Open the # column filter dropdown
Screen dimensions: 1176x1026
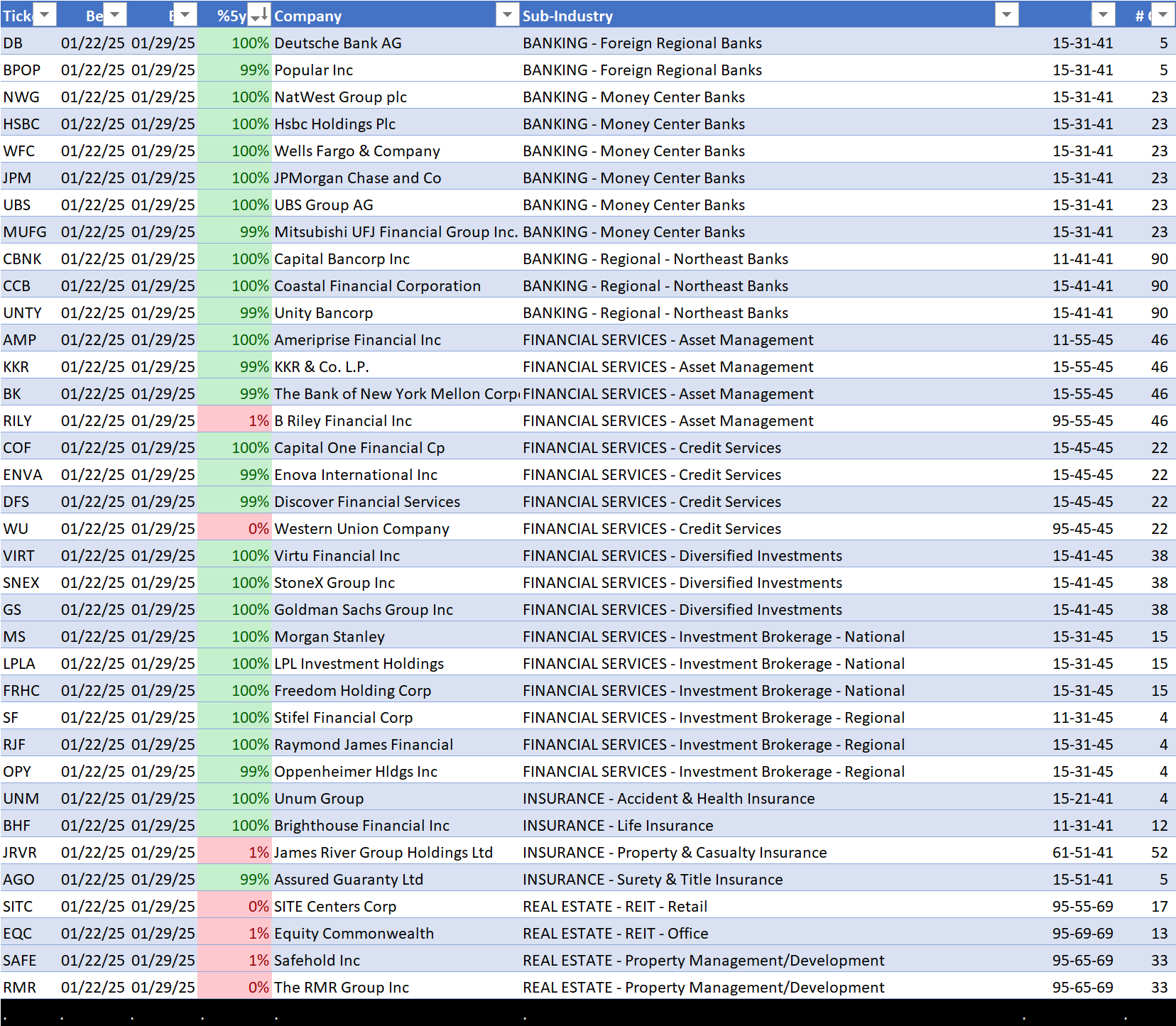(1163, 15)
